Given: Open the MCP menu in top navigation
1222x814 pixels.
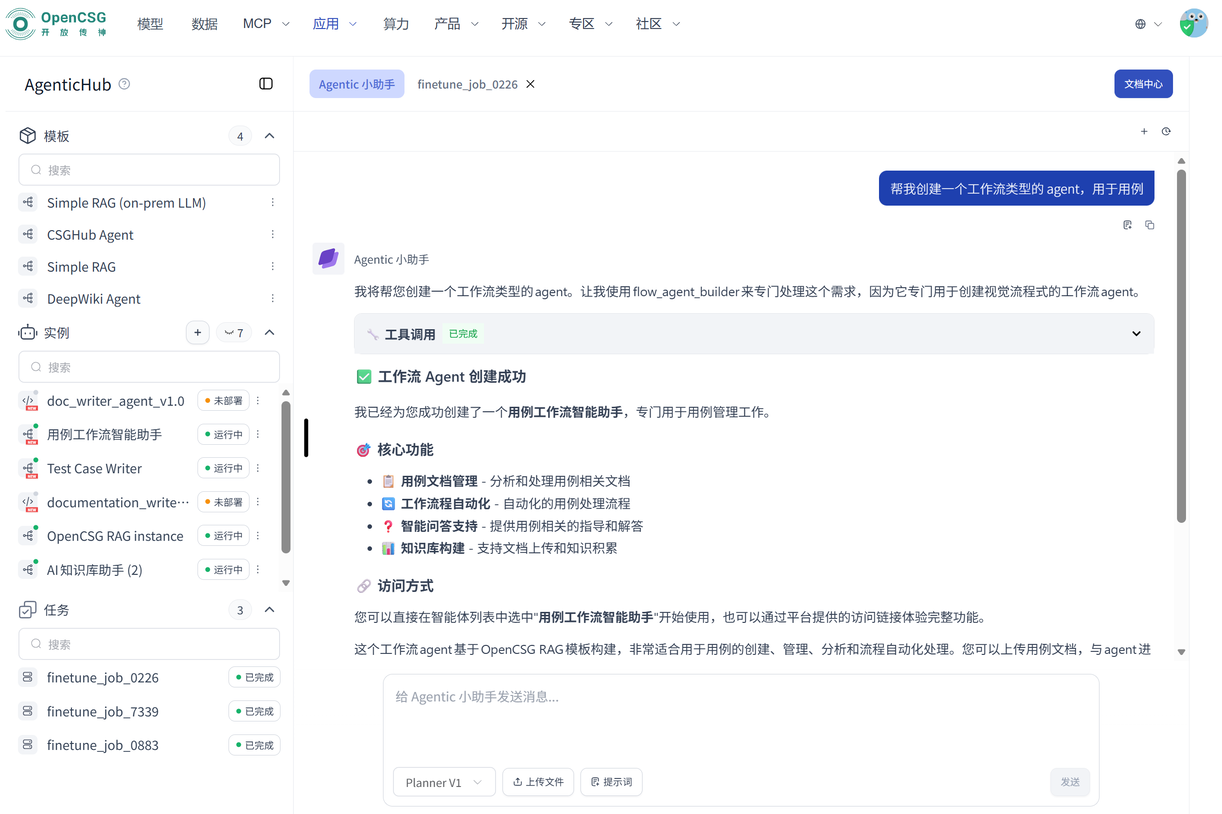Looking at the screenshot, I should coord(265,24).
